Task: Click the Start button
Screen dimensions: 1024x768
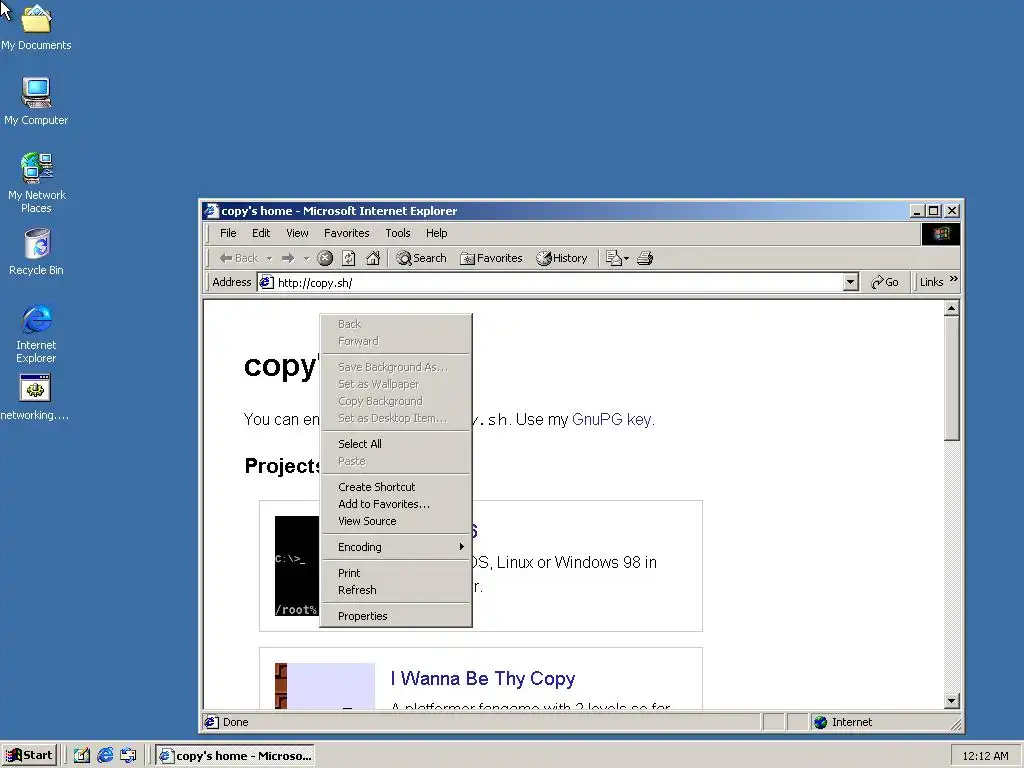Action: 30,756
